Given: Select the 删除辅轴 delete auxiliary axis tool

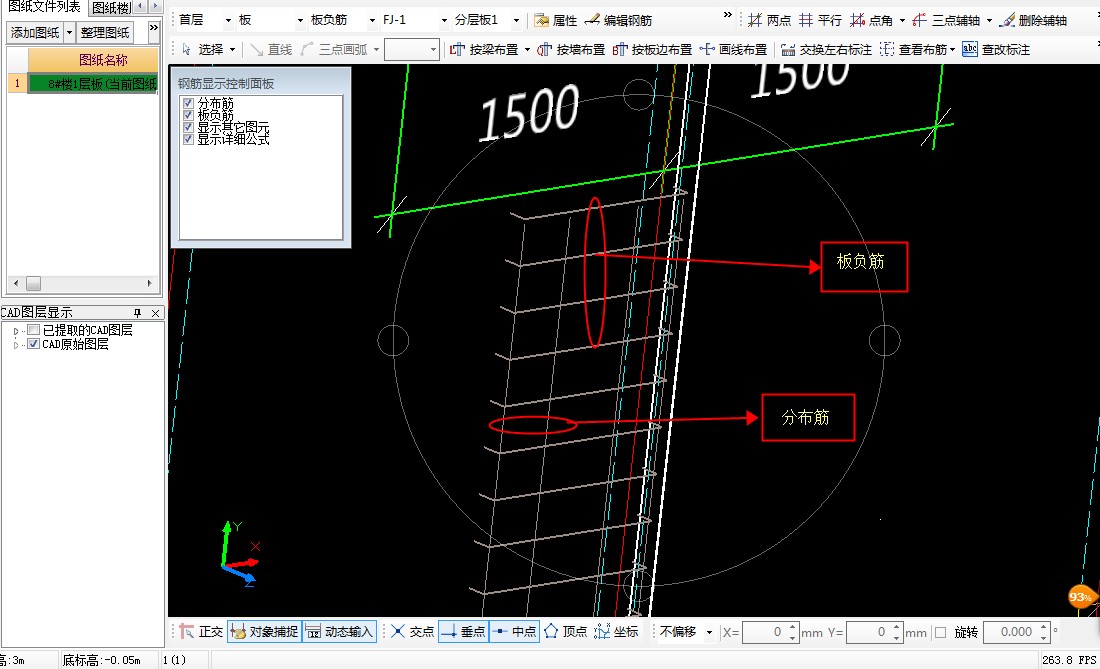Looking at the screenshot, I should [1033, 20].
